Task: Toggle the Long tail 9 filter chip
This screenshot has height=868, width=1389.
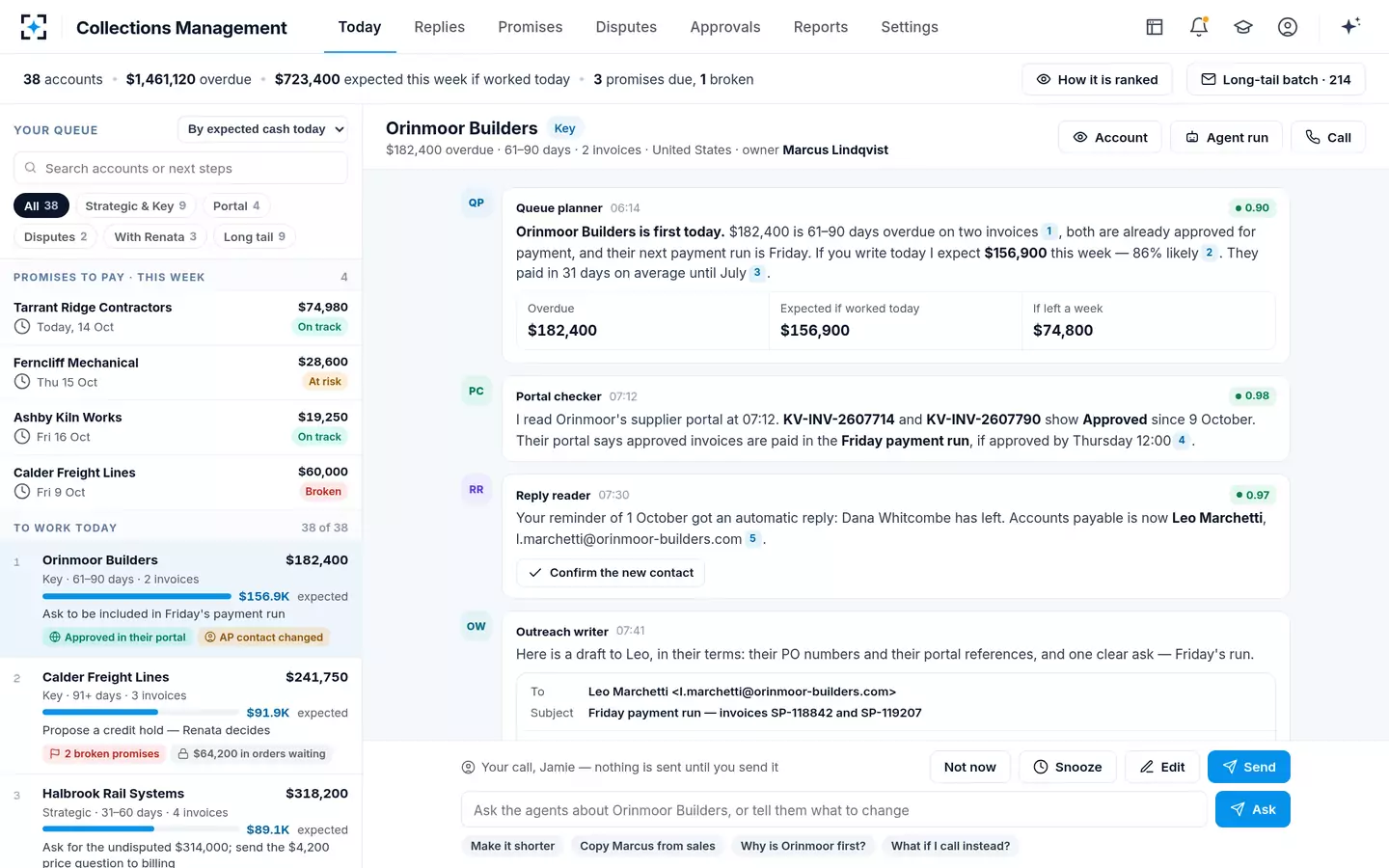Action: [x=255, y=236]
